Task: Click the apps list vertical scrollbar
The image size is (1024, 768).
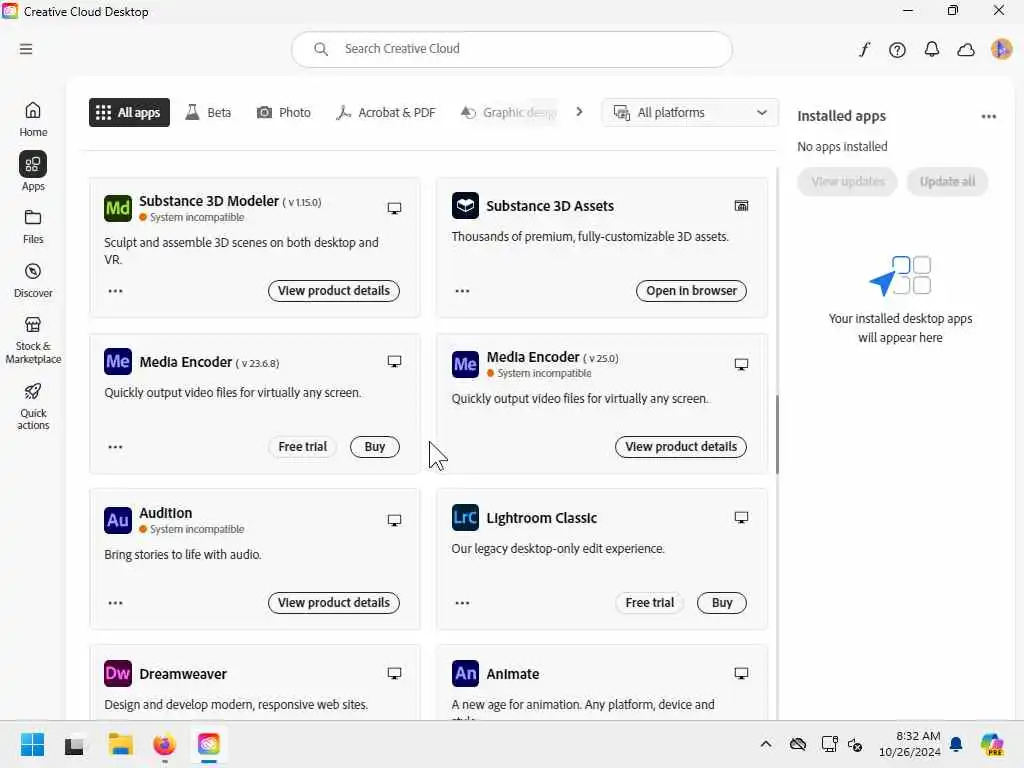Action: (777, 434)
